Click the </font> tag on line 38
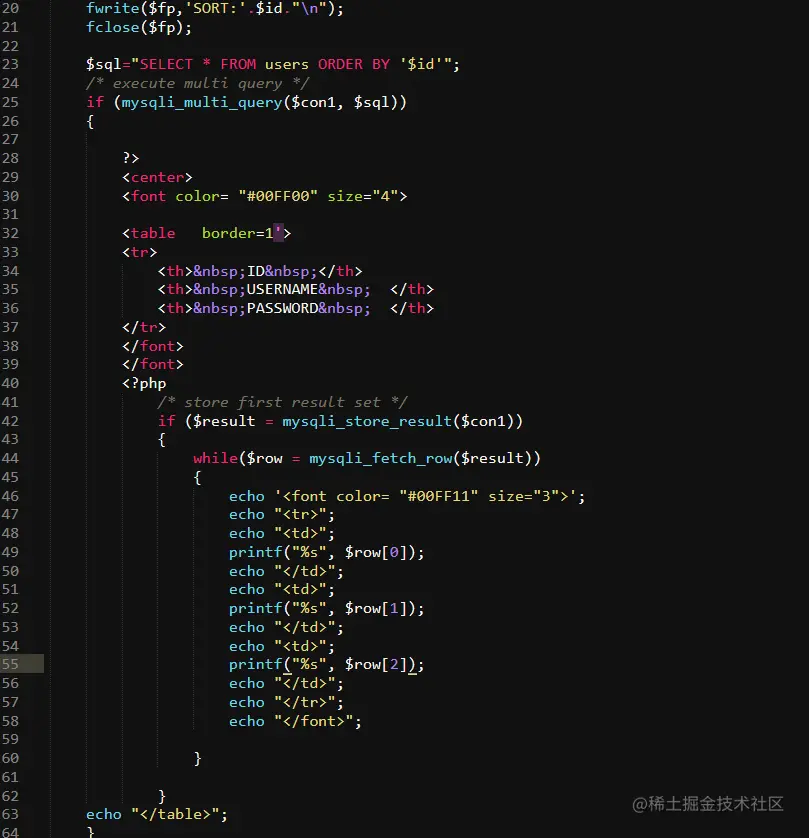Image resolution: width=809 pixels, height=838 pixels. point(153,347)
